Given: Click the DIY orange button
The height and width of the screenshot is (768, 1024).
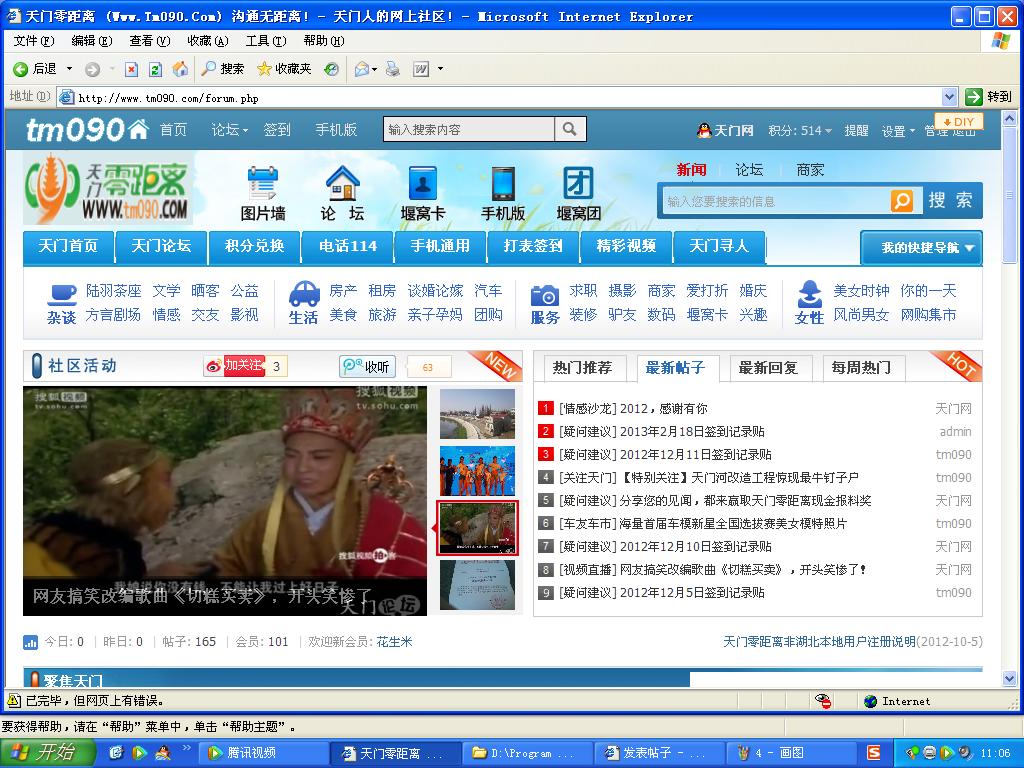Looking at the screenshot, I should pyautogui.click(x=959, y=121).
